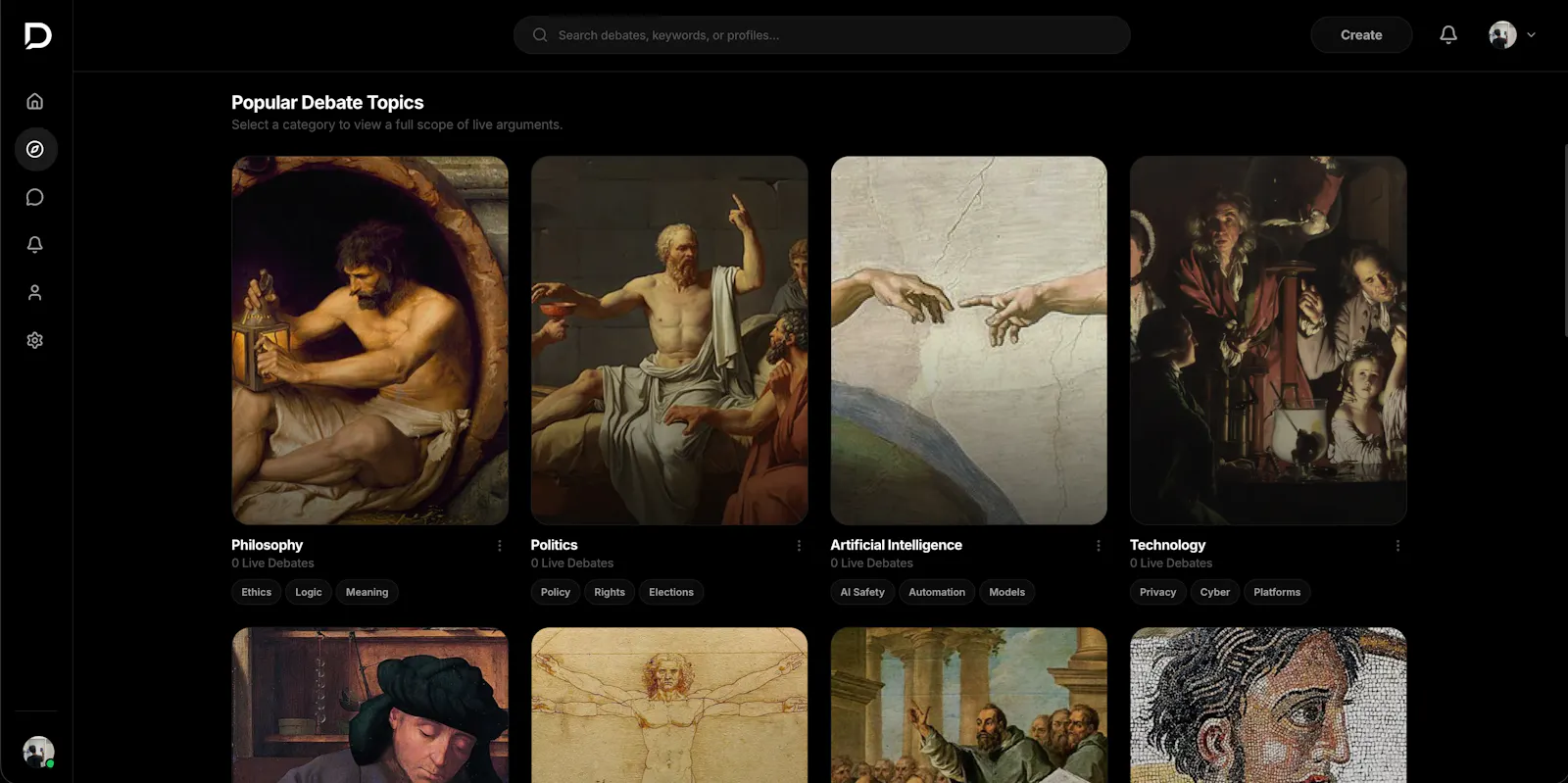Click the top-right profile avatar

[1502, 35]
